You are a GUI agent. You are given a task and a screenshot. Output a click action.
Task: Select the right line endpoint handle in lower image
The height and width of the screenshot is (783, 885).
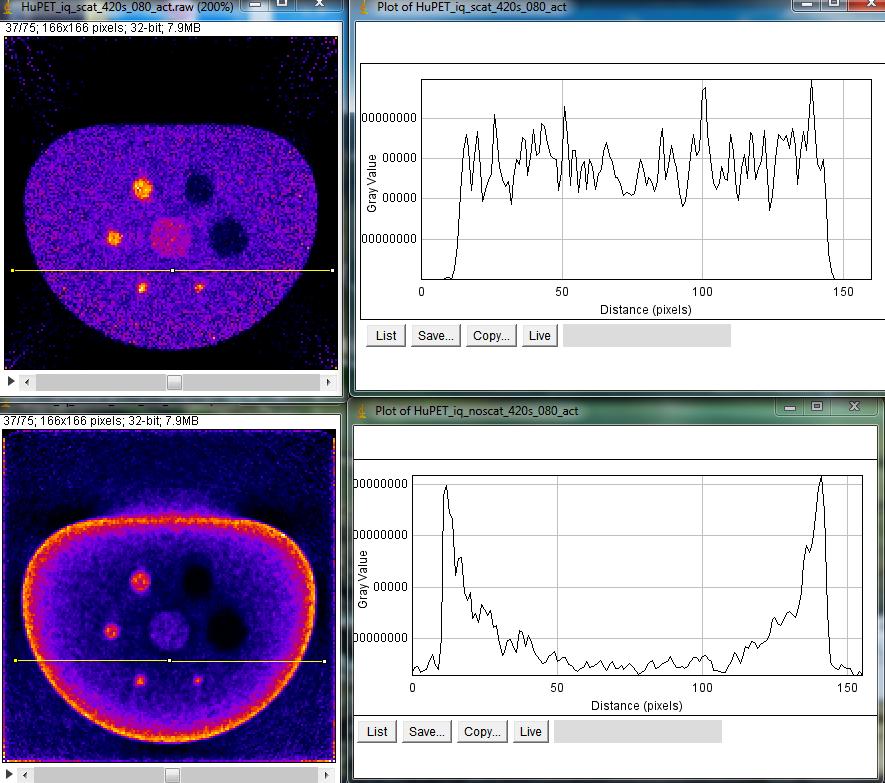tap(325, 660)
